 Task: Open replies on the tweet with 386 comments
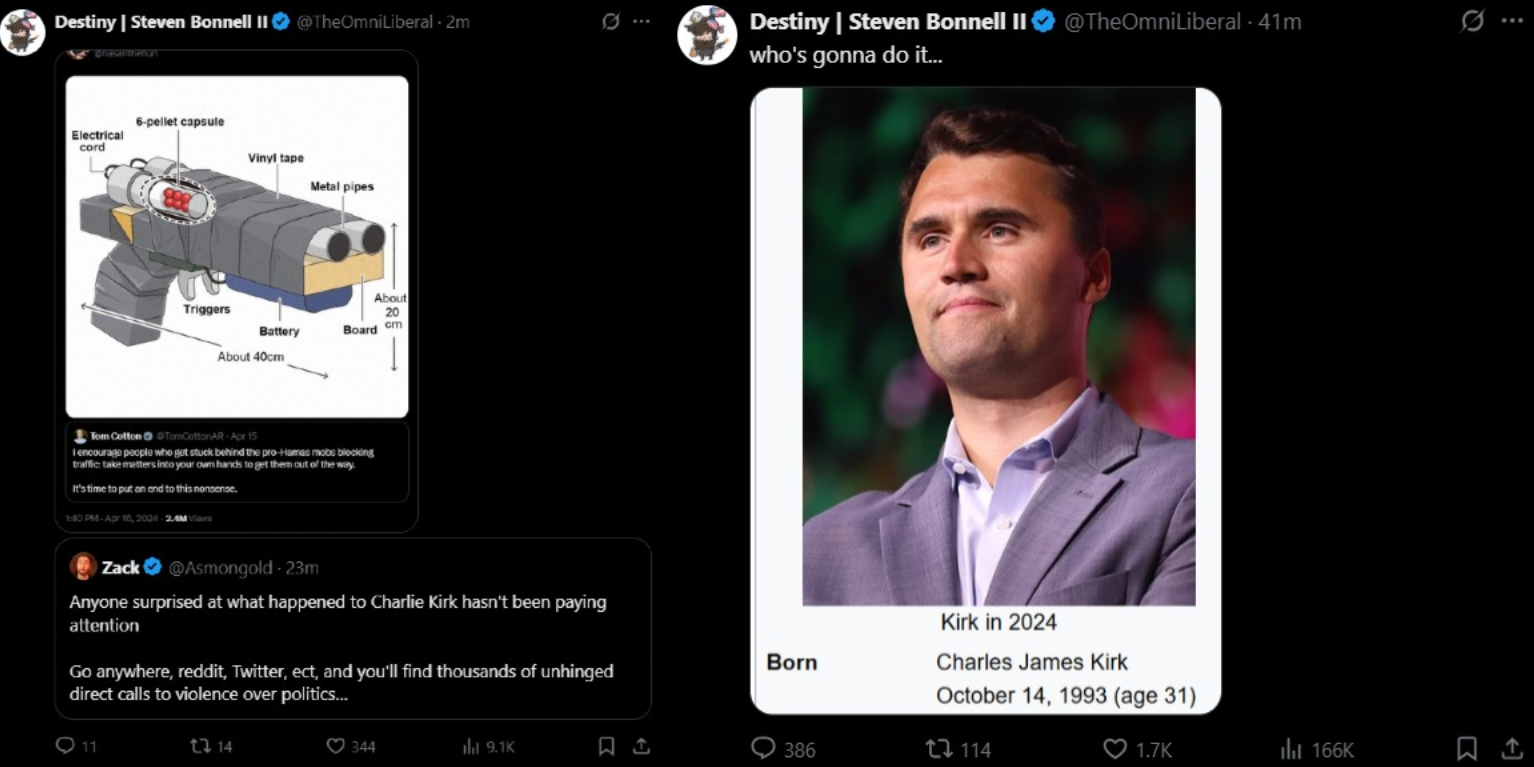pyautogui.click(x=764, y=748)
